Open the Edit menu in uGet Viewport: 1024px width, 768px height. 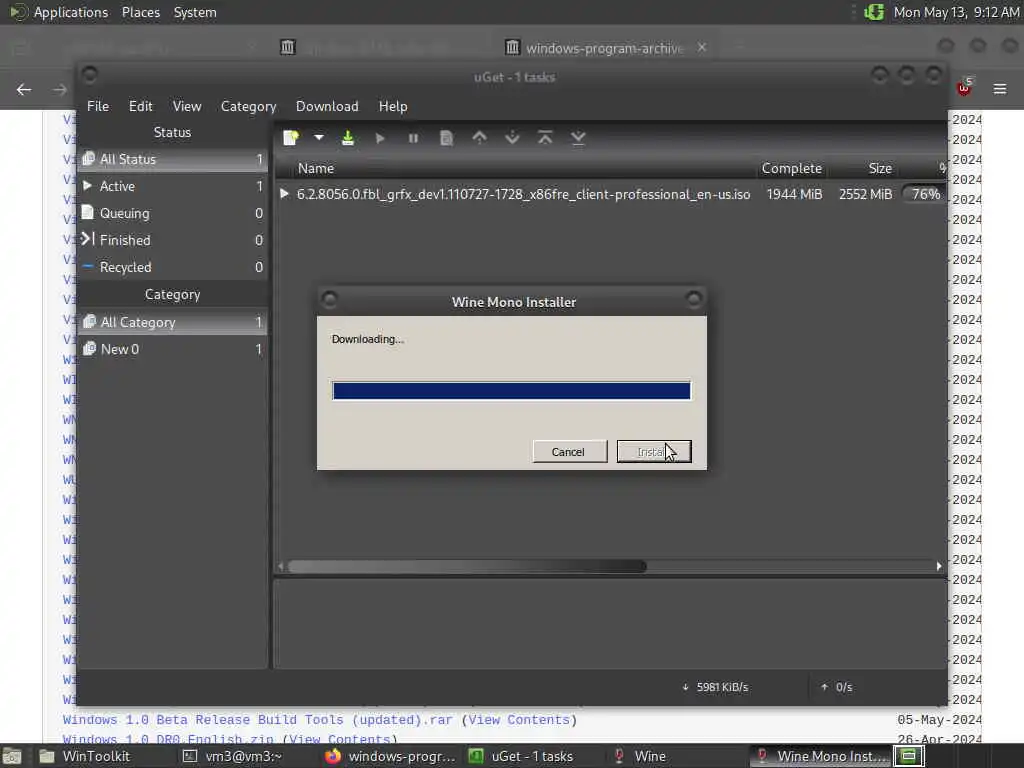(x=140, y=106)
